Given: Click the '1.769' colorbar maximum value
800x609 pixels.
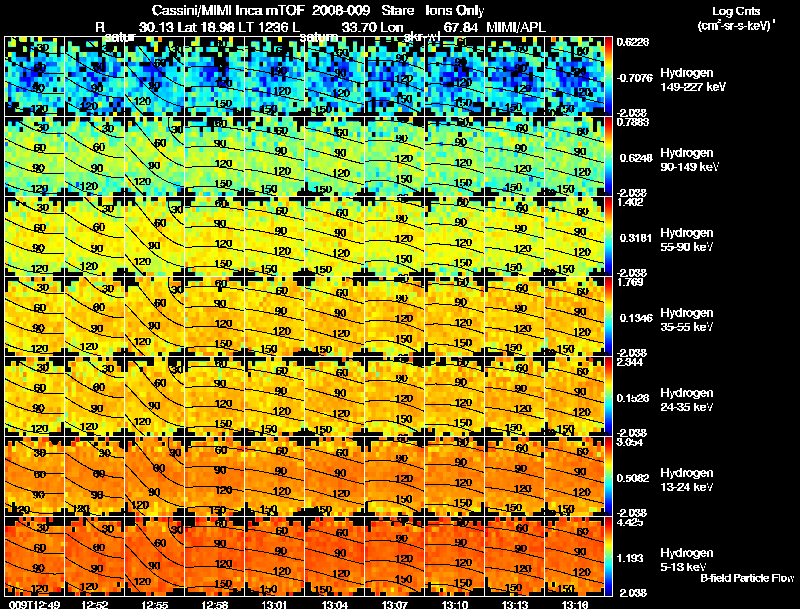Looking at the screenshot, I should [x=630, y=282].
